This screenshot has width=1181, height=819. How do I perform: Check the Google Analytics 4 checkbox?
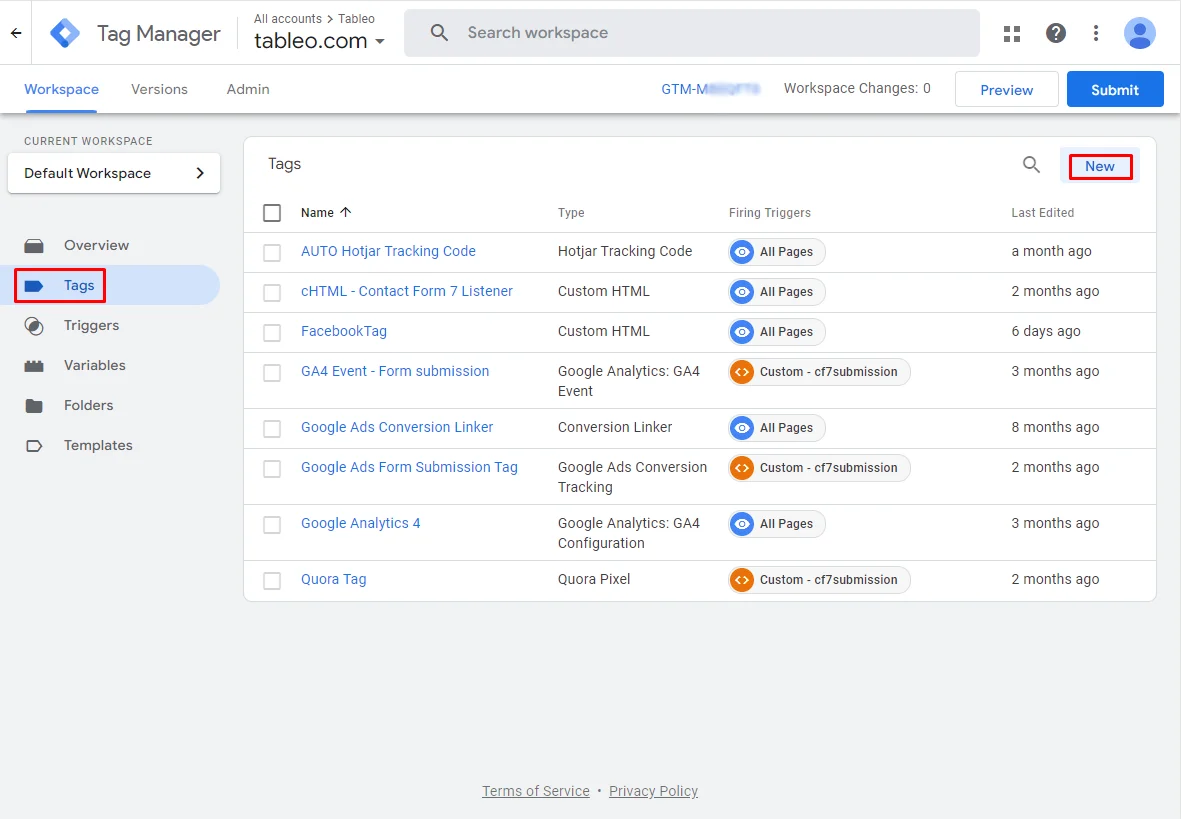272,524
